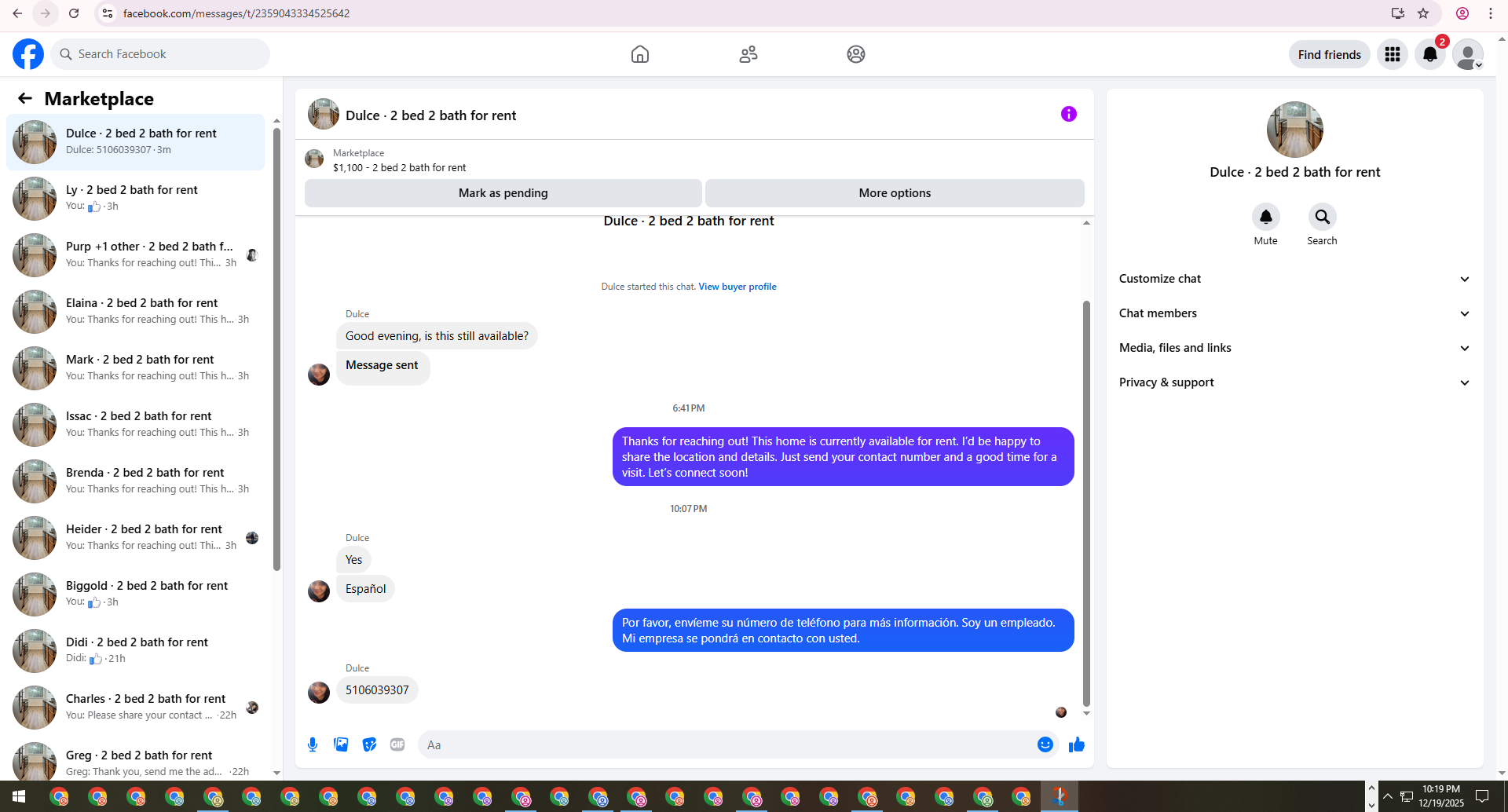Mute this conversation with the bell icon
Screen dimensions: 1508x812
click(x=1265, y=217)
